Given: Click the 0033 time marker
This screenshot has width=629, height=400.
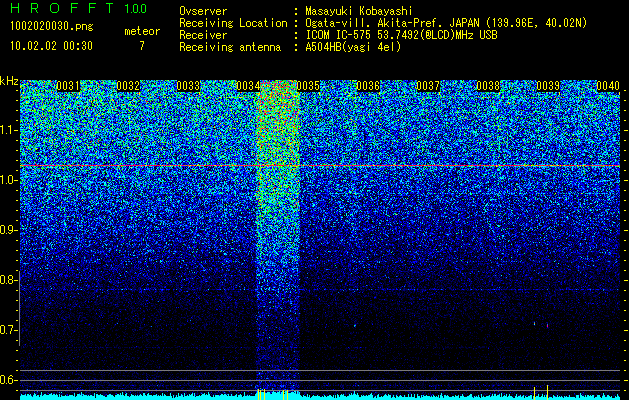Looking at the screenshot, I should click(188, 86).
